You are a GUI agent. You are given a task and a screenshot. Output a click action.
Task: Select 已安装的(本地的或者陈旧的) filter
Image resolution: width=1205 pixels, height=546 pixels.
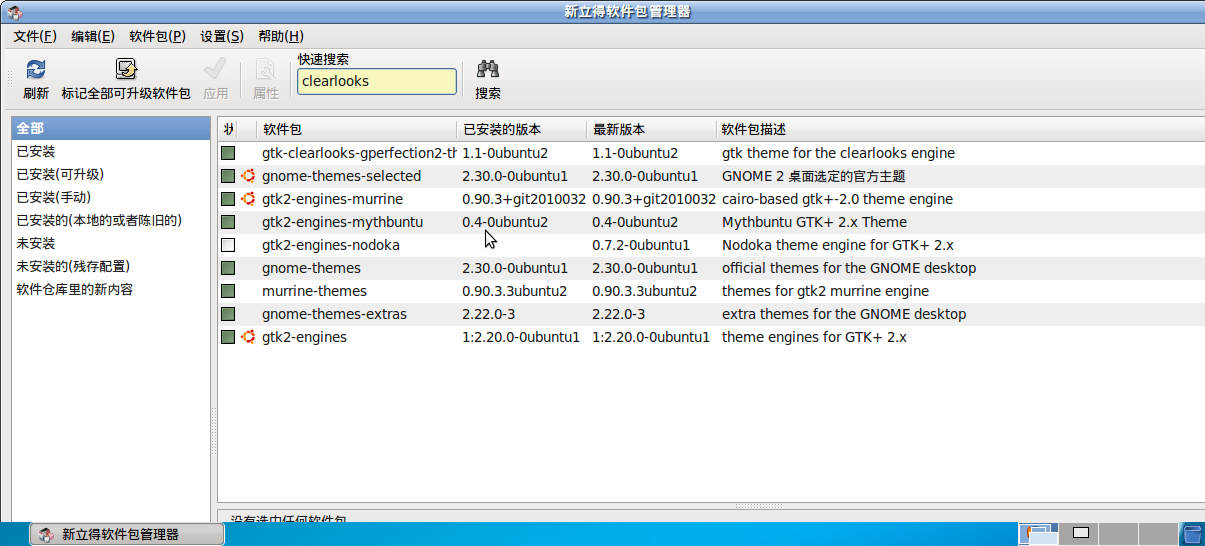pyautogui.click(x=109, y=220)
